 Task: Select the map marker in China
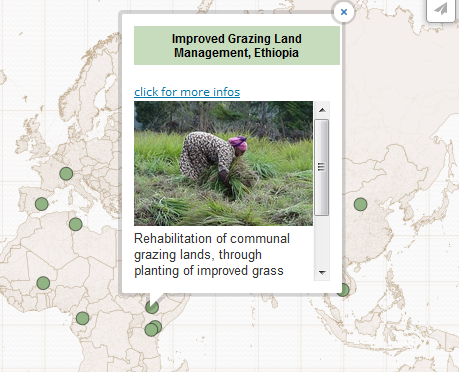pyautogui.click(x=360, y=204)
